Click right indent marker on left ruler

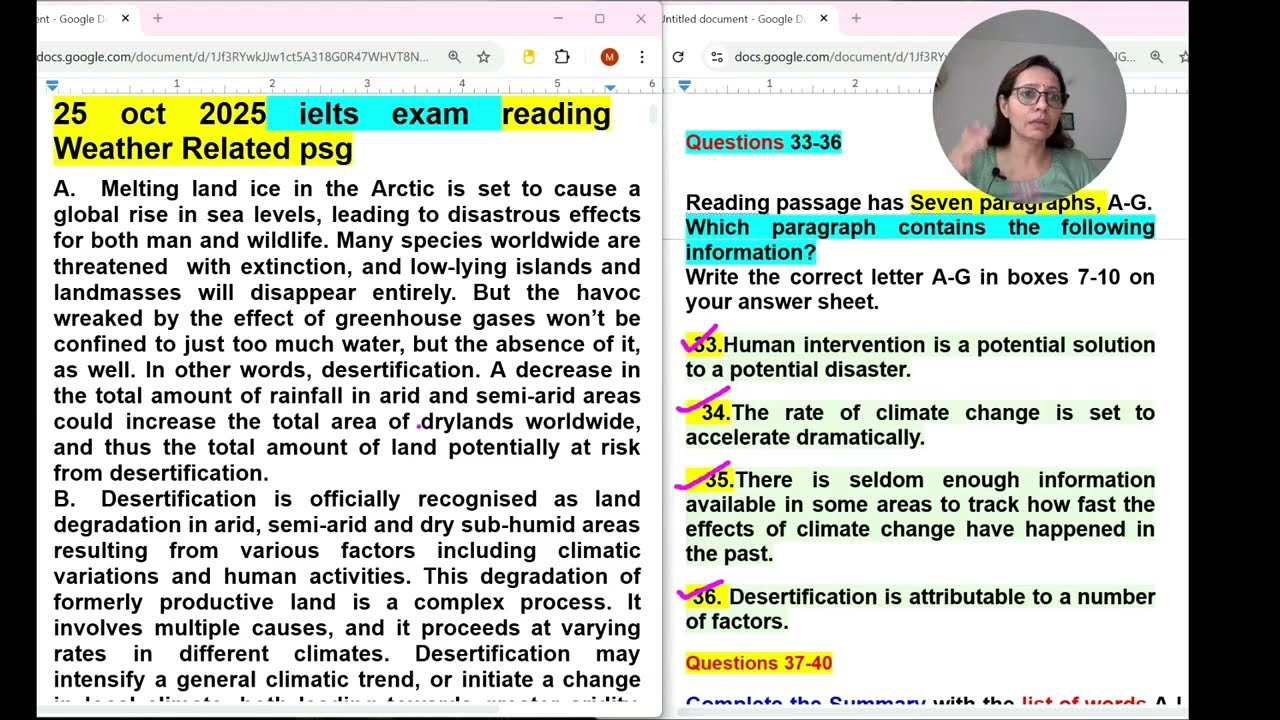(x=610, y=87)
